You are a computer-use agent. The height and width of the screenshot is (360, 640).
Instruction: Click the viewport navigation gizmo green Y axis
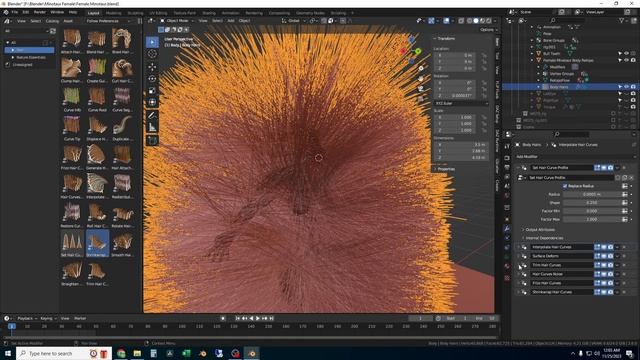point(418,51)
